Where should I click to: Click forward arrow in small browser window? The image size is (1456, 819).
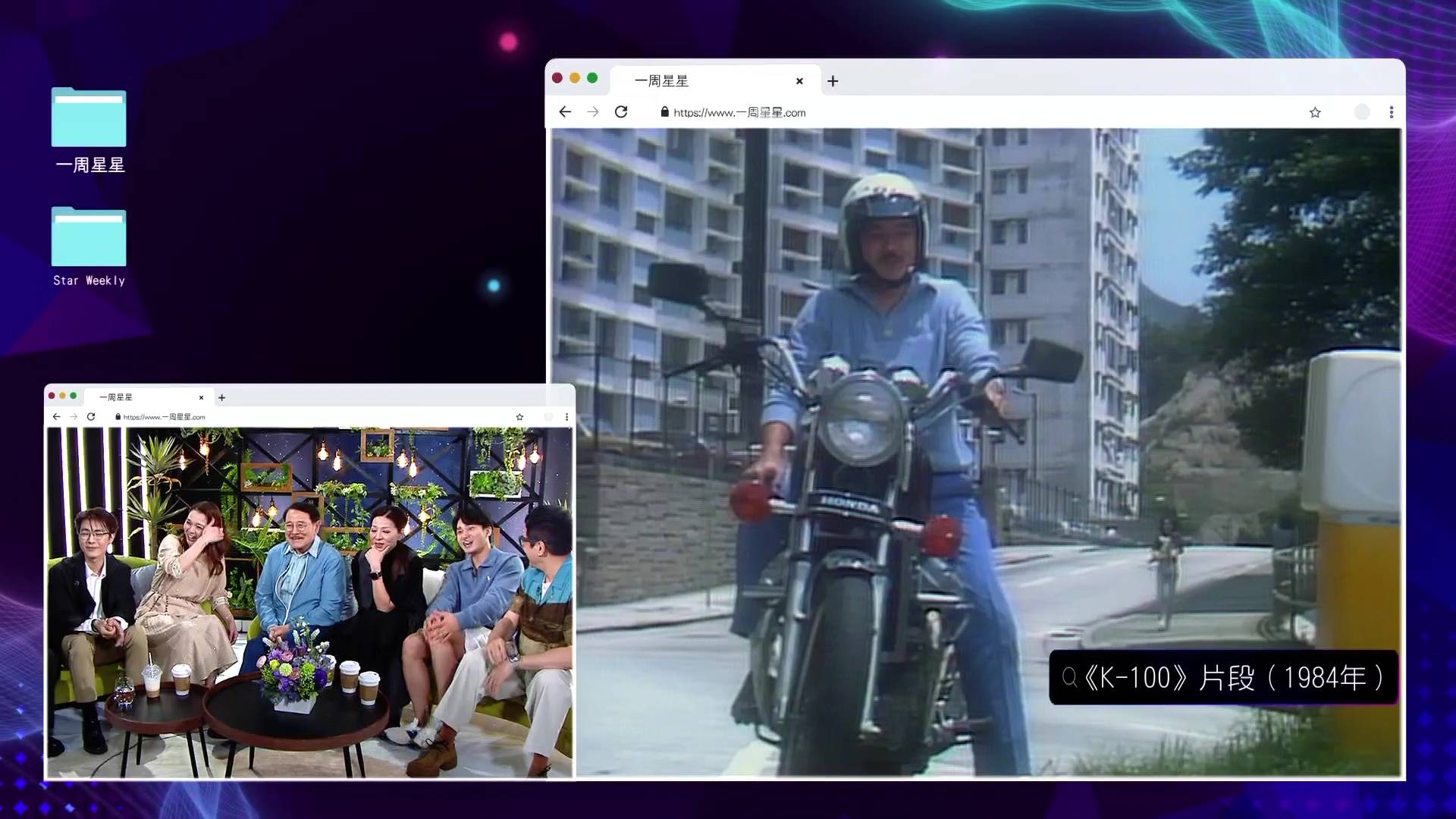click(x=74, y=417)
